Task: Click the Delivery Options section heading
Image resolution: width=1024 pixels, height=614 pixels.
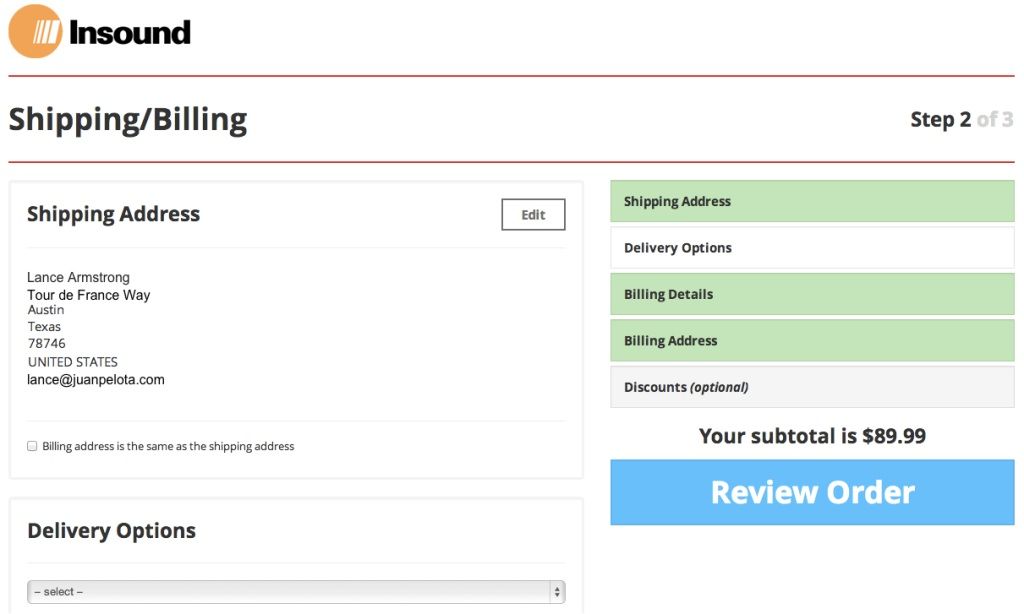Action: pos(112,531)
